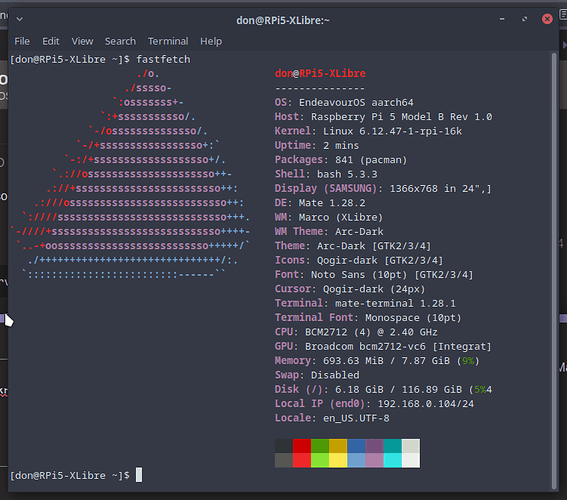The width and height of the screenshot is (567, 500).
Task: Open window menu chevron in title bar
Action: coord(20,19)
